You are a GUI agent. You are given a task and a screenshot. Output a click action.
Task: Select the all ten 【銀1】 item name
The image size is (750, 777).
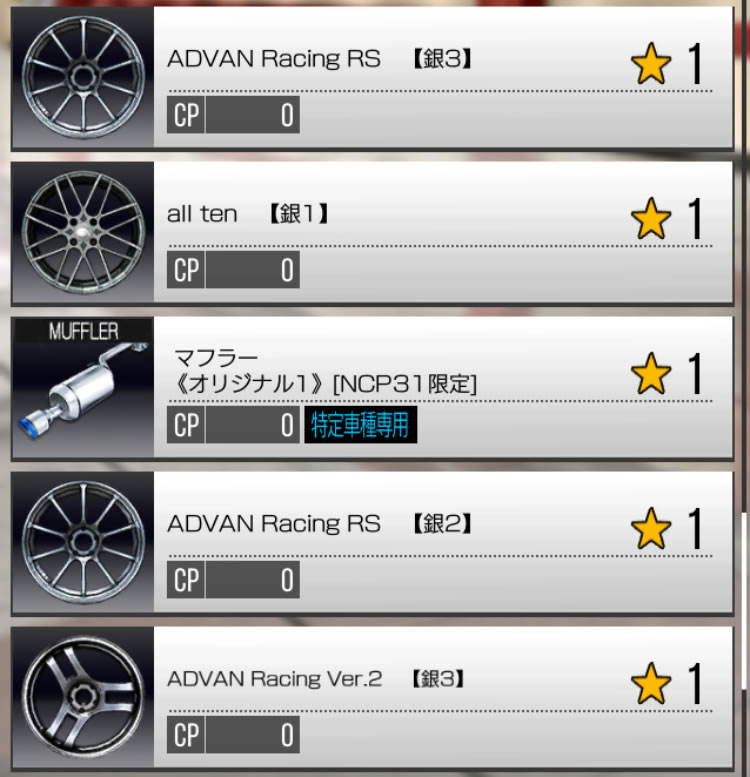[x=248, y=214]
